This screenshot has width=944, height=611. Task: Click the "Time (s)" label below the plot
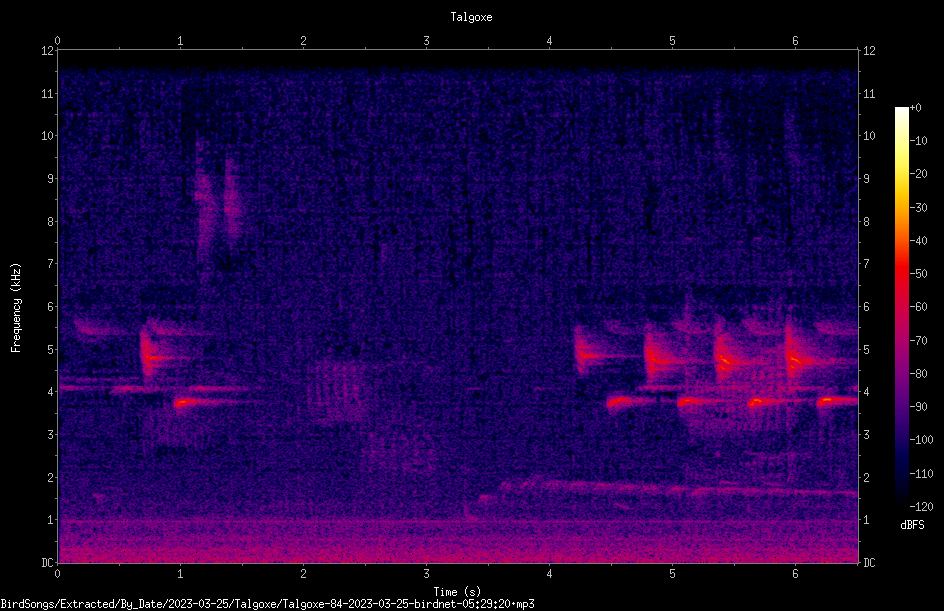point(457,592)
